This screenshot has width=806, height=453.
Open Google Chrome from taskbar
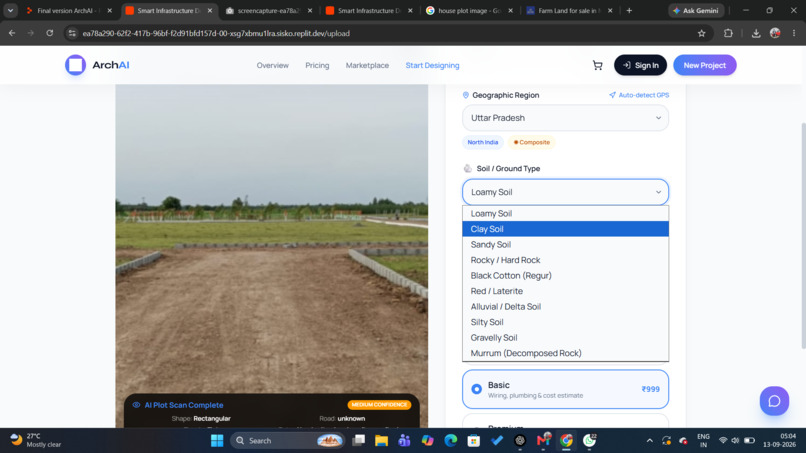point(566,441)
